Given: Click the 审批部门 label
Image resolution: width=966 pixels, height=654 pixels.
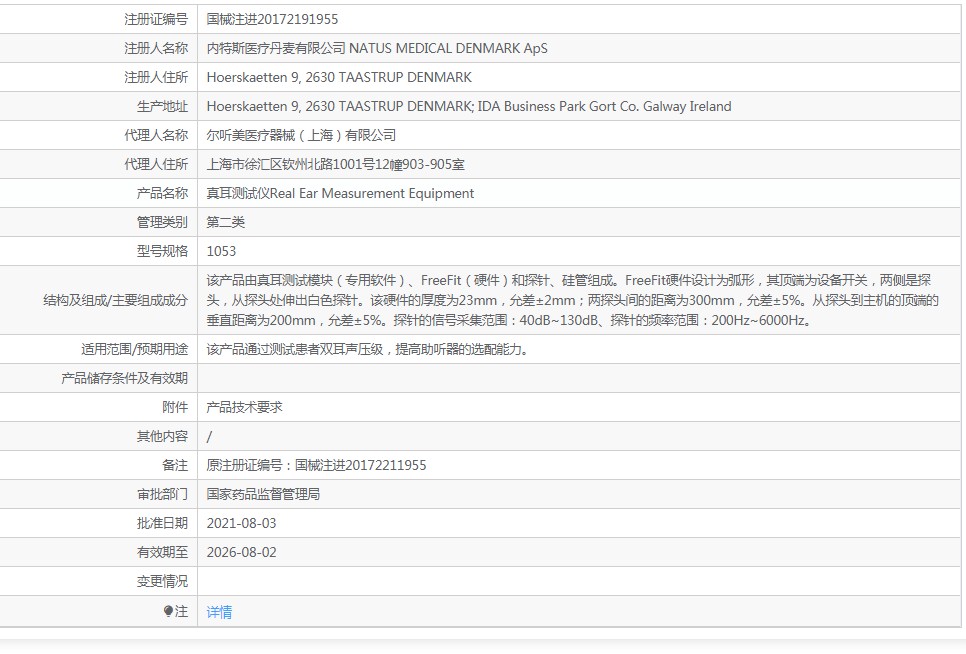Looking at the screenshot, I should [x=162, y=494].
